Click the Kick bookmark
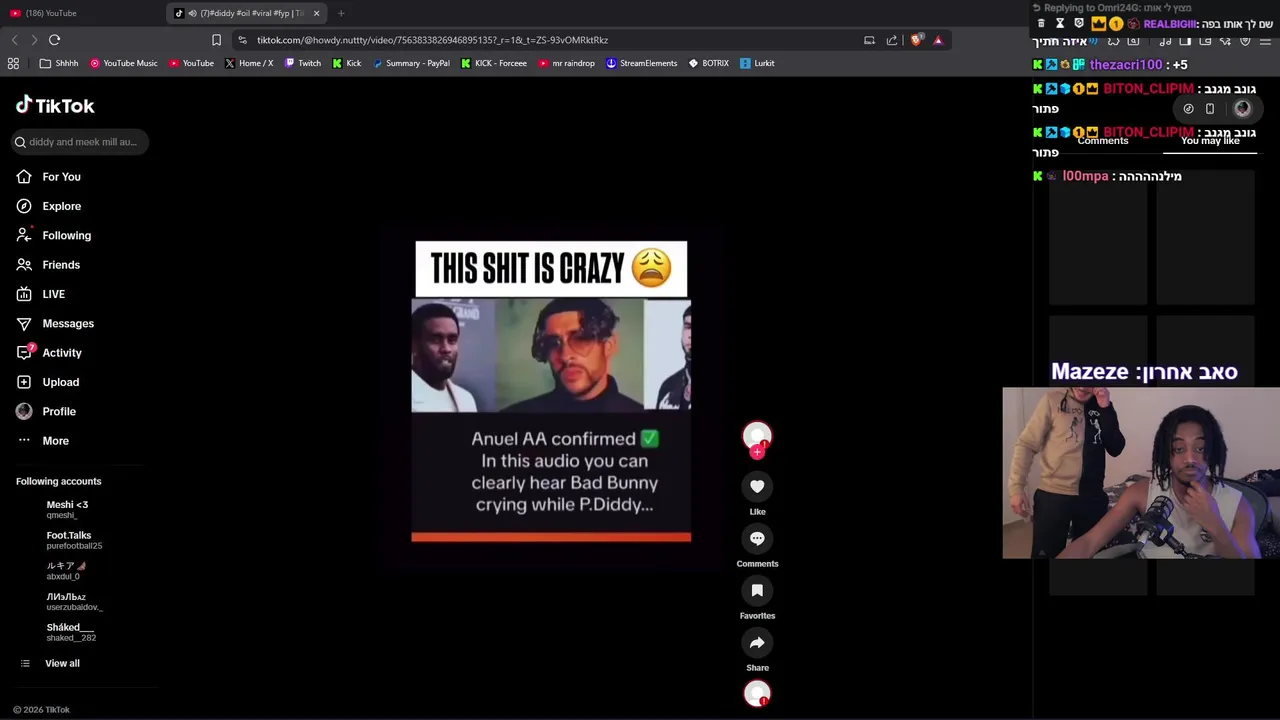 click(346, 63)
